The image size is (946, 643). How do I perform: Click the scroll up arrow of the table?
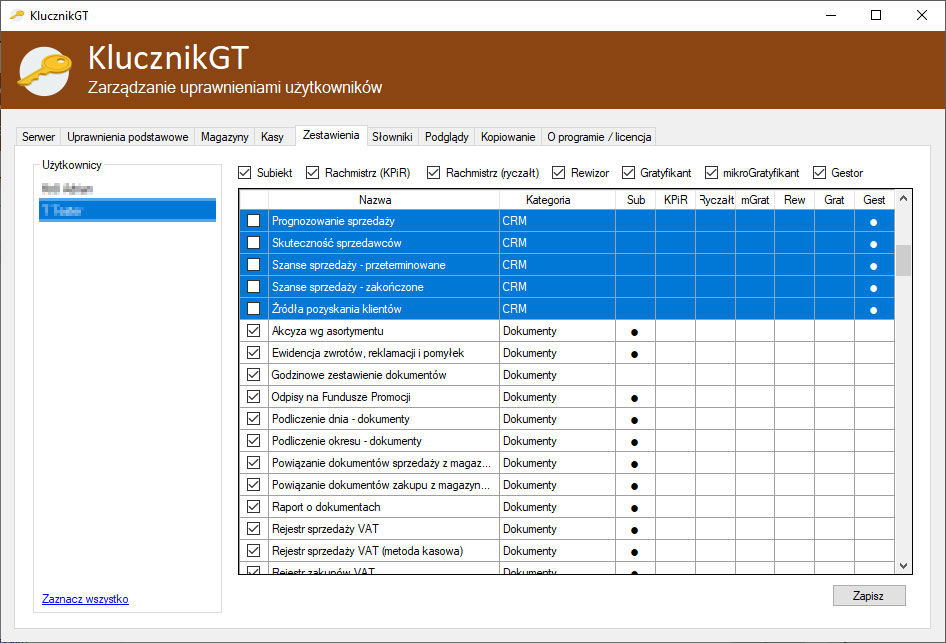903,198
